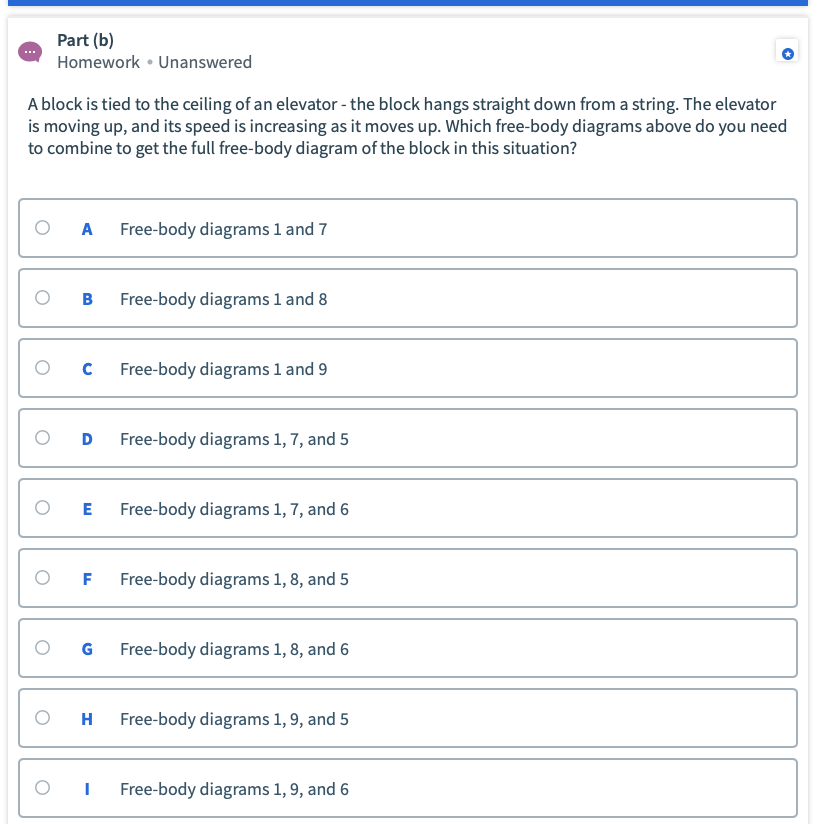Select radio button for option A
The image size is (820, 824).
43,228
